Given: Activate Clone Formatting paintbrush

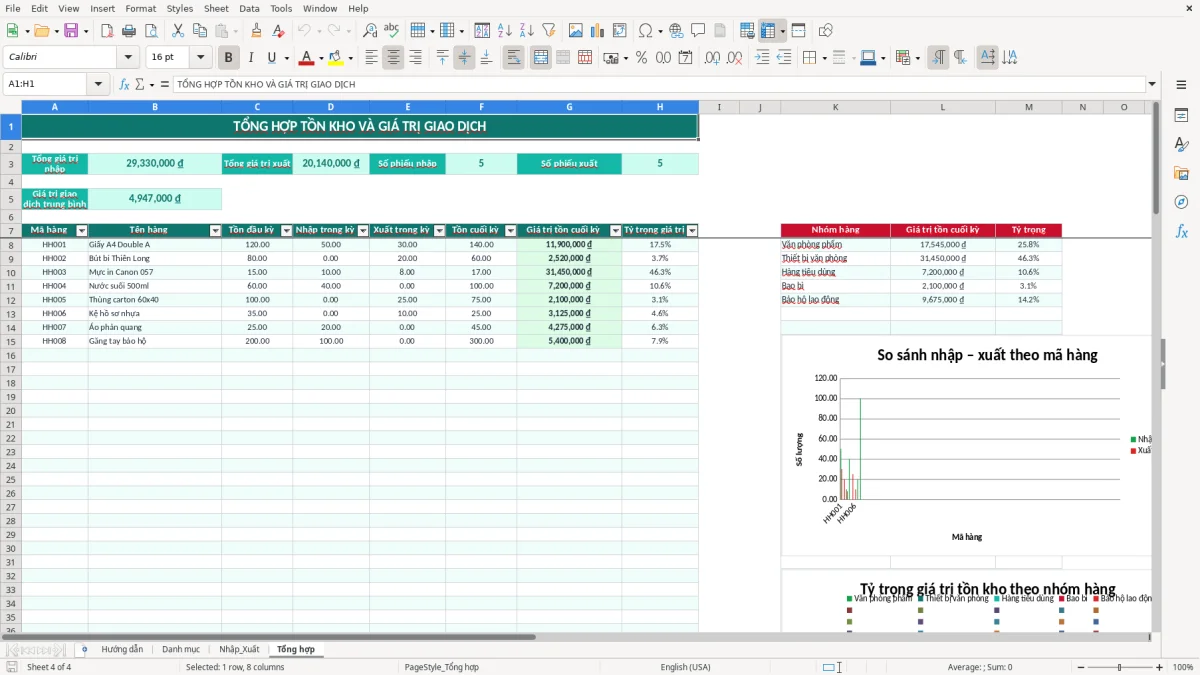Looking at the screenshot, I should (x=256, y=31).
